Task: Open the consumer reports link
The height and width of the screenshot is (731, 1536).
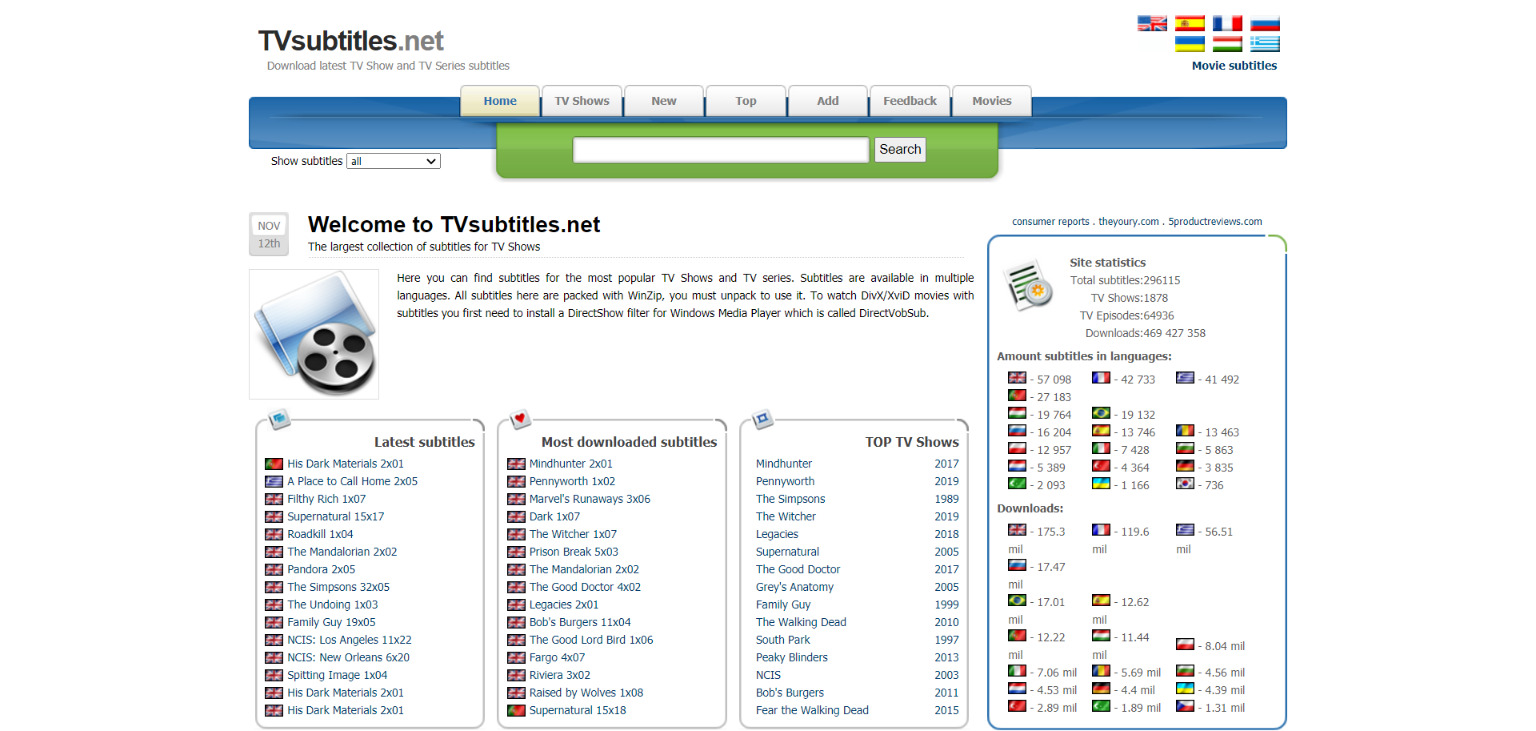Action: pyautogui.click(x=1050, y=222)
